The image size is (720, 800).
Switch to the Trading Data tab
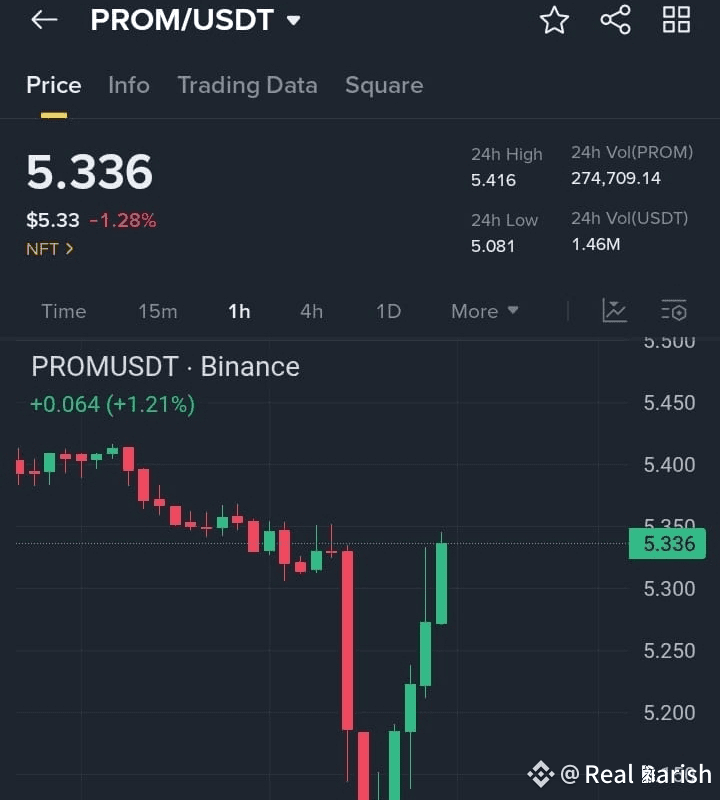247,85
